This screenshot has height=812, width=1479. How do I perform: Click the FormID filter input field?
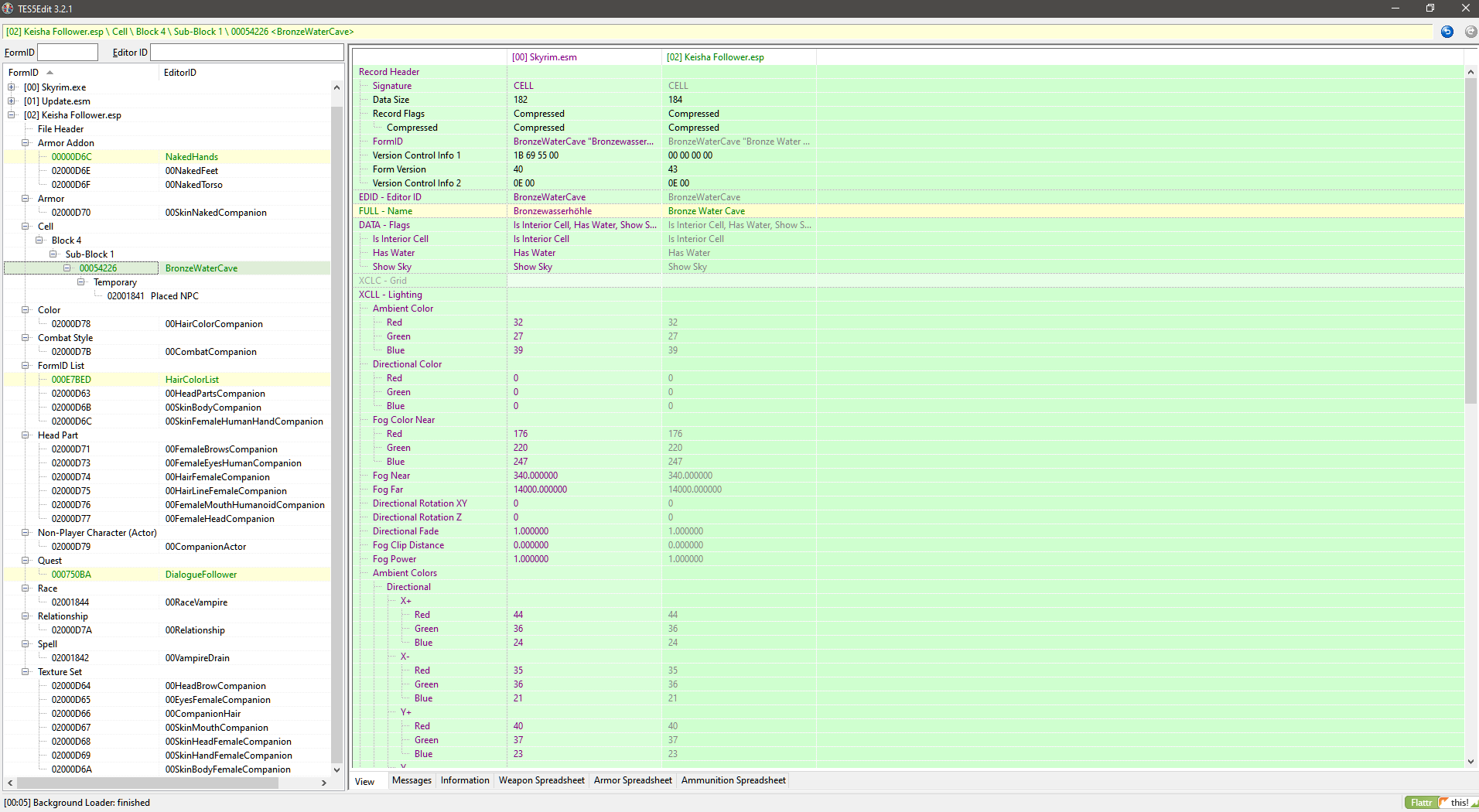tap(68, 53)
